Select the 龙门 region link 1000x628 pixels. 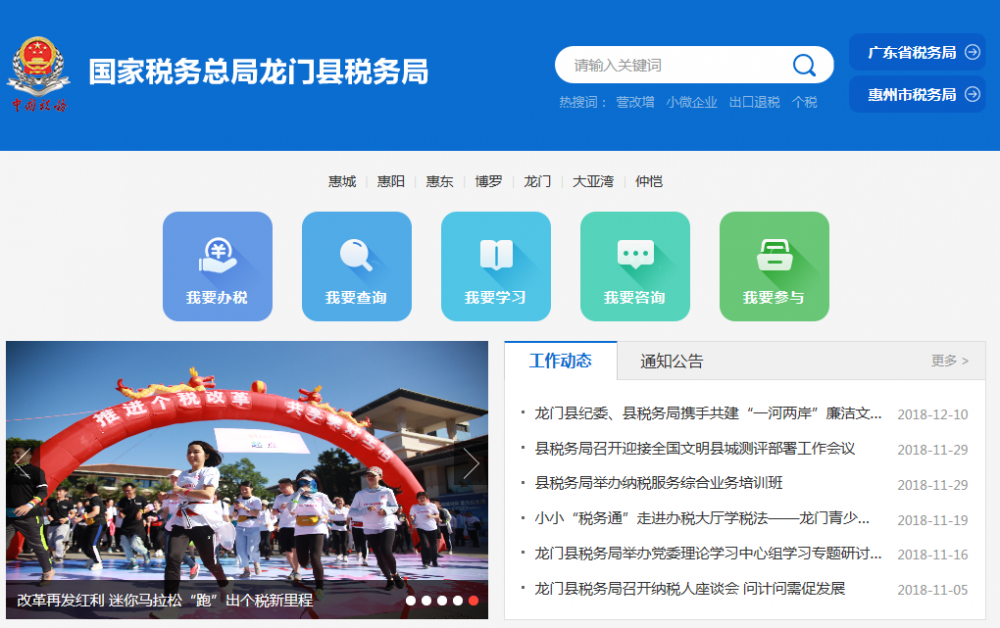tap(537, 181)
